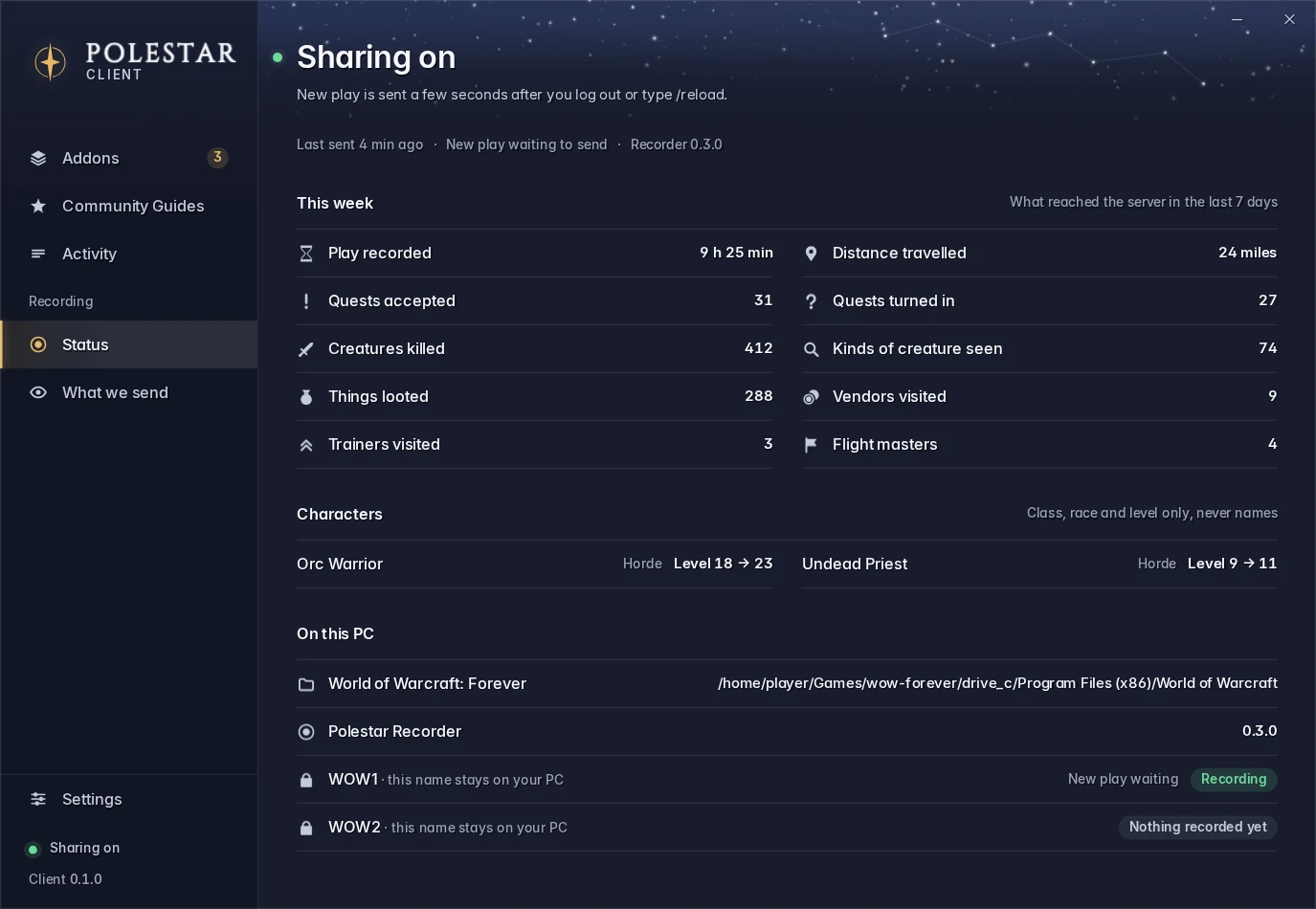This screenshot has width=1316, height=909.
Task: Click the Orc Warrior character row
Action: point(534,564)
